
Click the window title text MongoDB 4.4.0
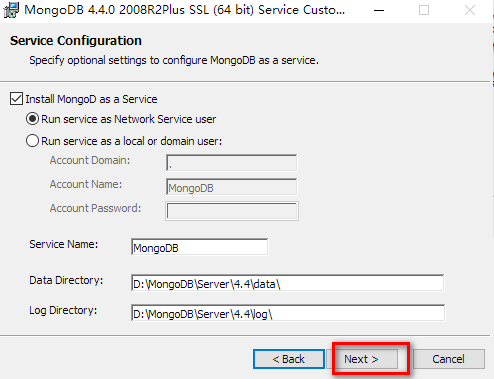[185, 10]
